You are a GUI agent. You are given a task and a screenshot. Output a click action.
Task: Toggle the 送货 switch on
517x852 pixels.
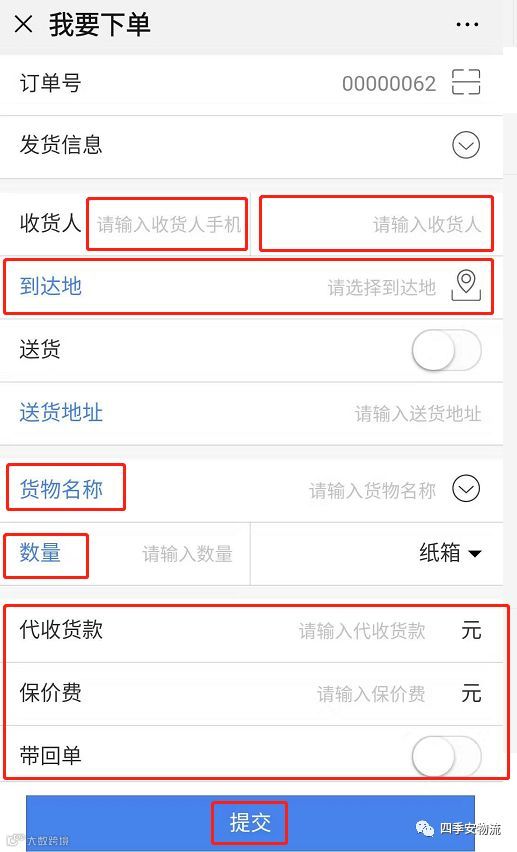(446, 350)
